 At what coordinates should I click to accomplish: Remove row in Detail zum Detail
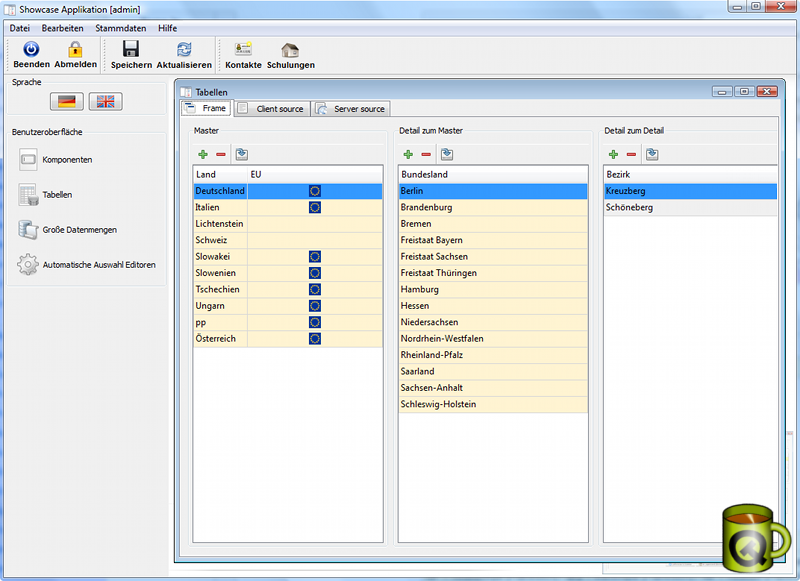pos(631,155)
